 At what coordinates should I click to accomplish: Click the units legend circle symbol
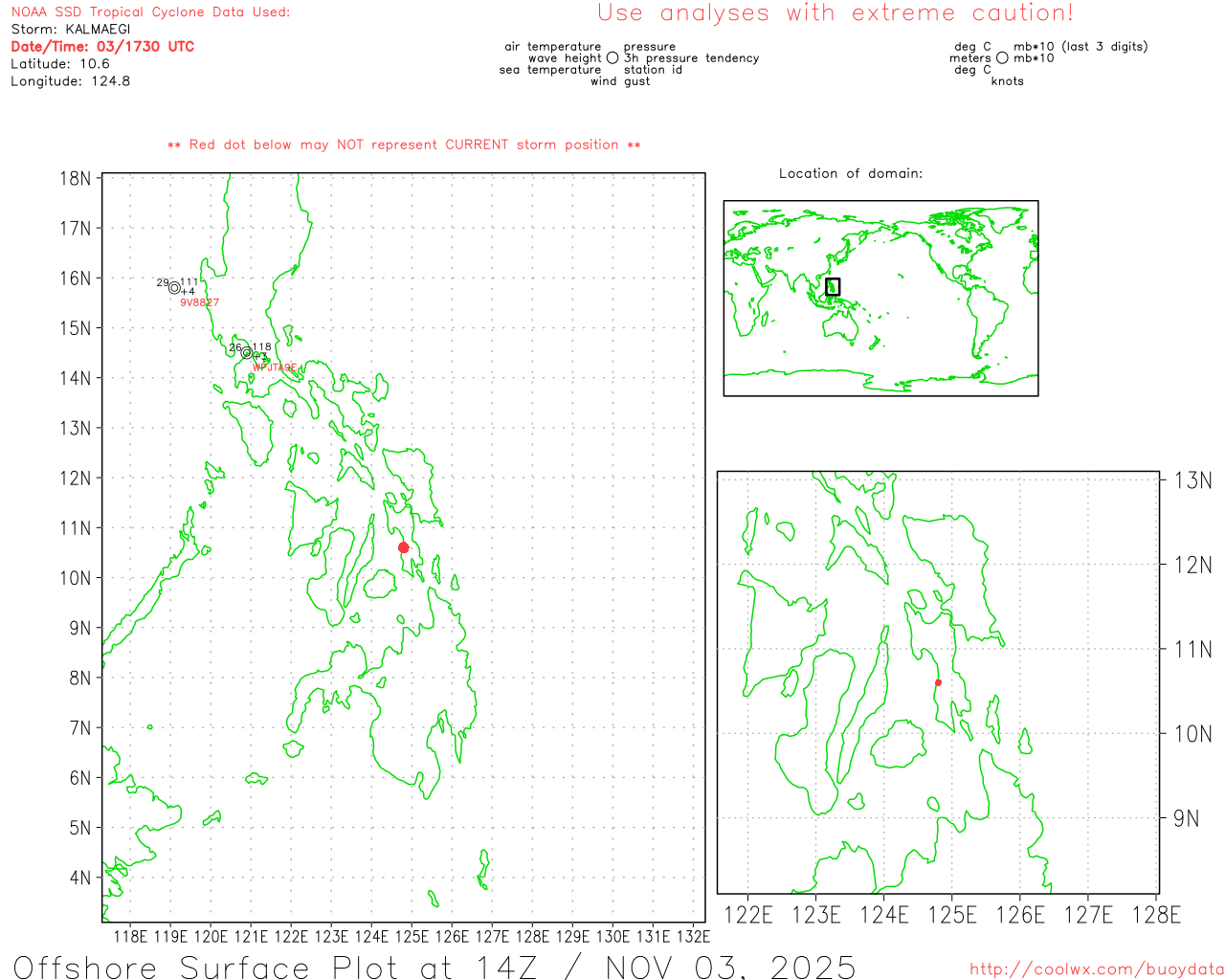pyautogui.click(x=1002, y=58)
